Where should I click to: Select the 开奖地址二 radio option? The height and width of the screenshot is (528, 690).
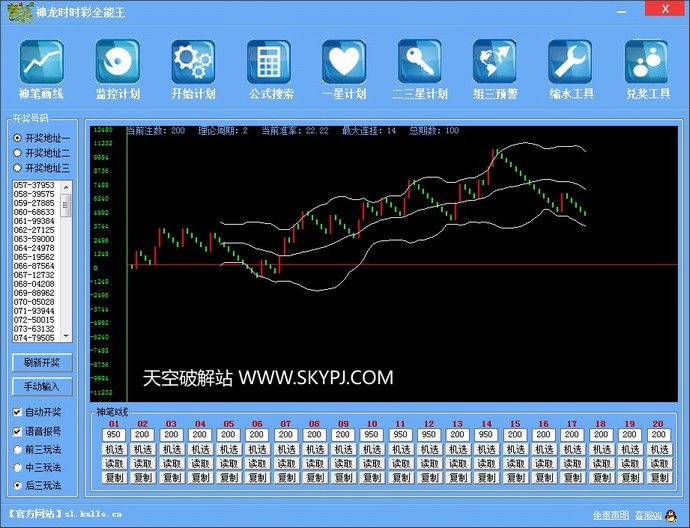[x=17, y=153]
